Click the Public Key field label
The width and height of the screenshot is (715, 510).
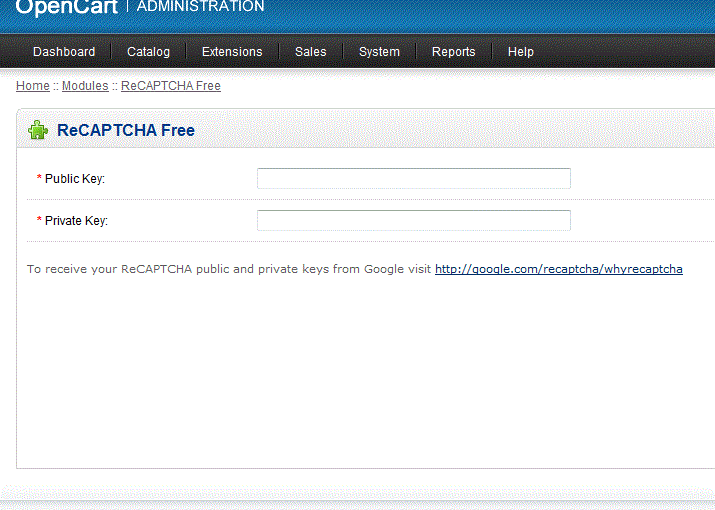(74, 179)
